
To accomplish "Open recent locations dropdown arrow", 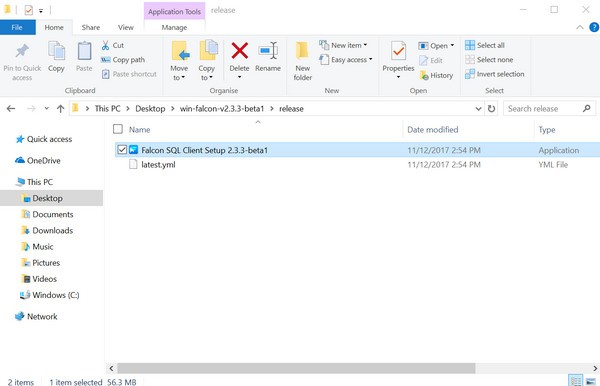I will click(x=46, y=109).
